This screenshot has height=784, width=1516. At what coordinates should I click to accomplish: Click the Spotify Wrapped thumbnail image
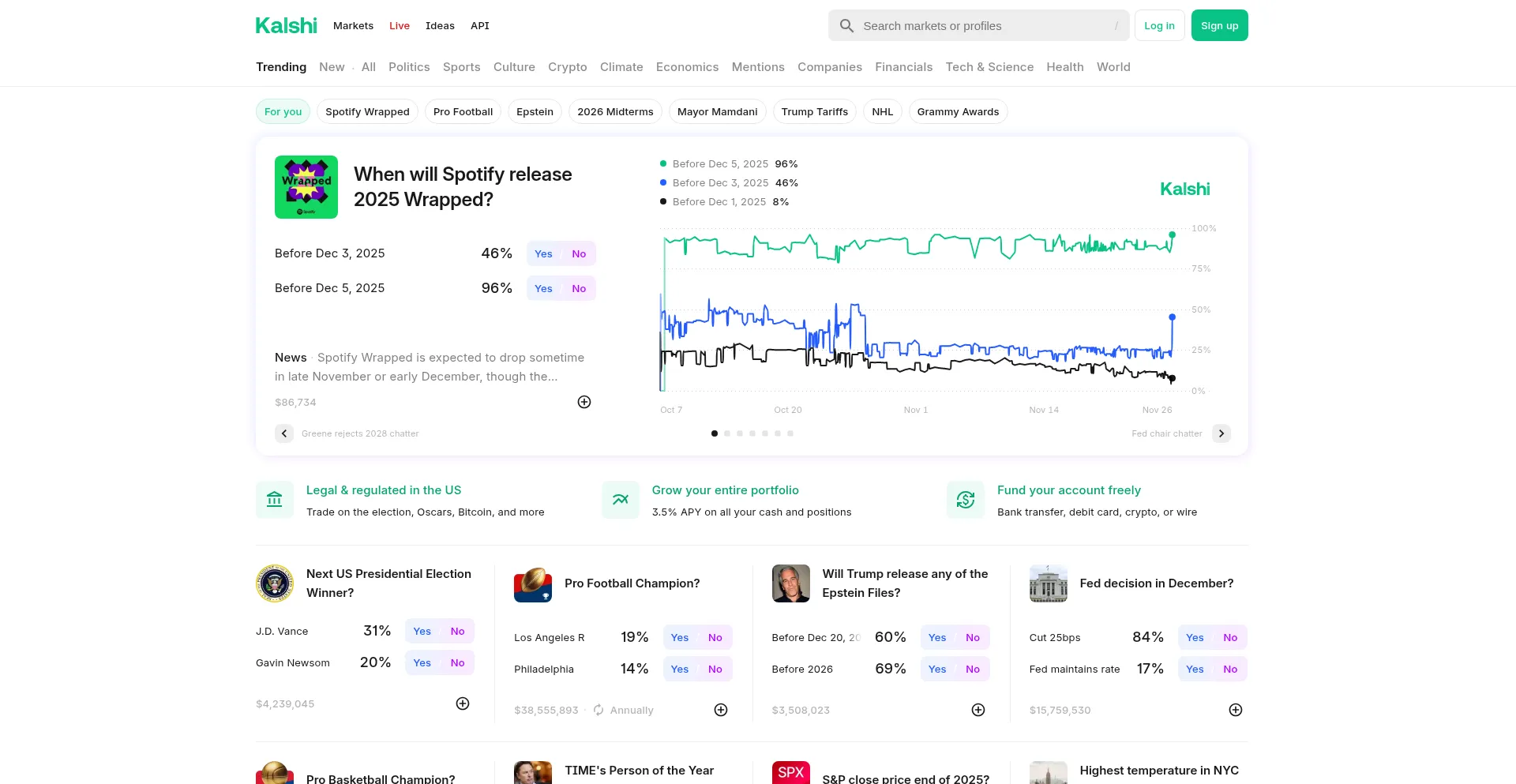(x=306, y=187)
